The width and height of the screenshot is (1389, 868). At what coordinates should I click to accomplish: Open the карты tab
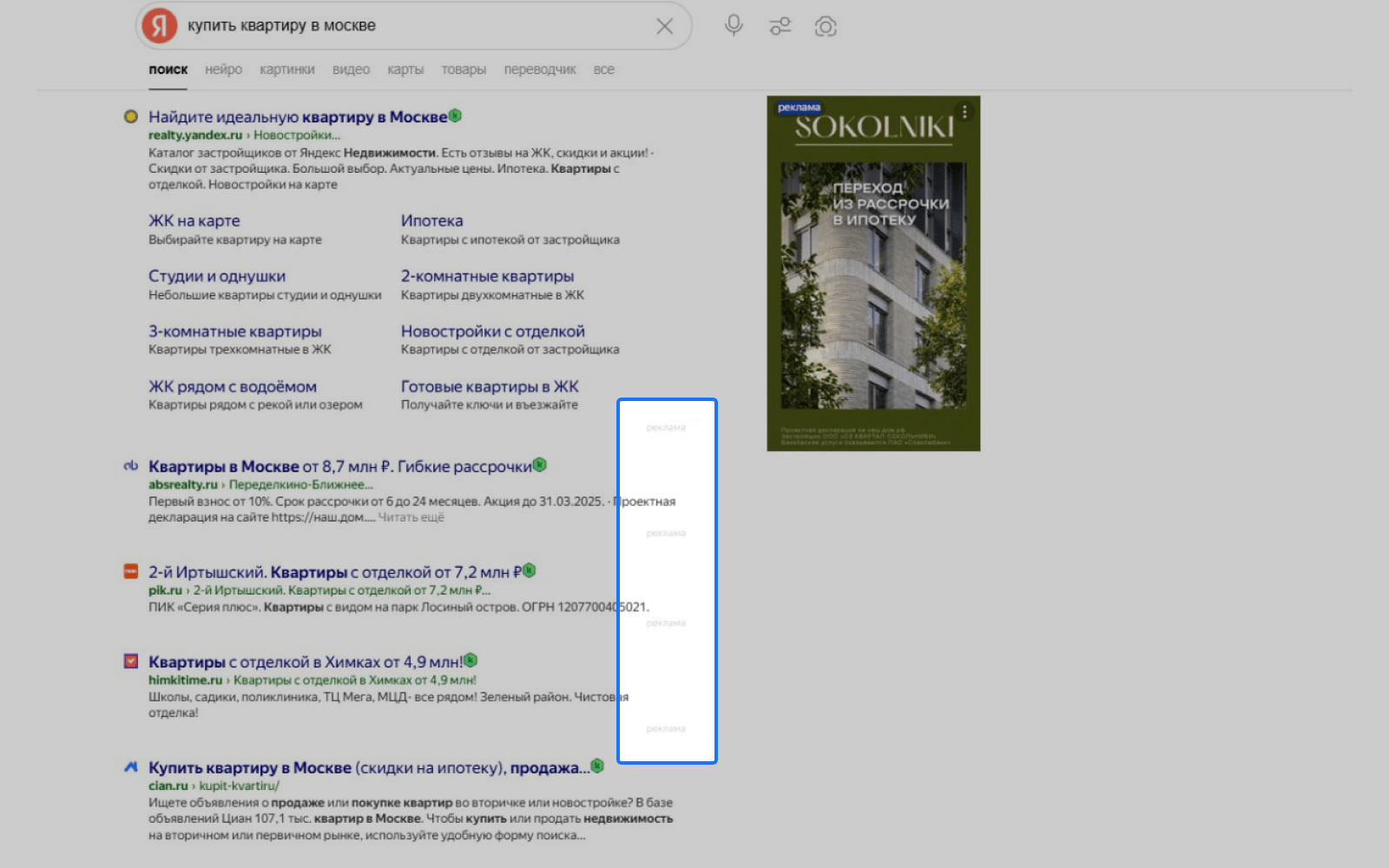click(405, 69)
